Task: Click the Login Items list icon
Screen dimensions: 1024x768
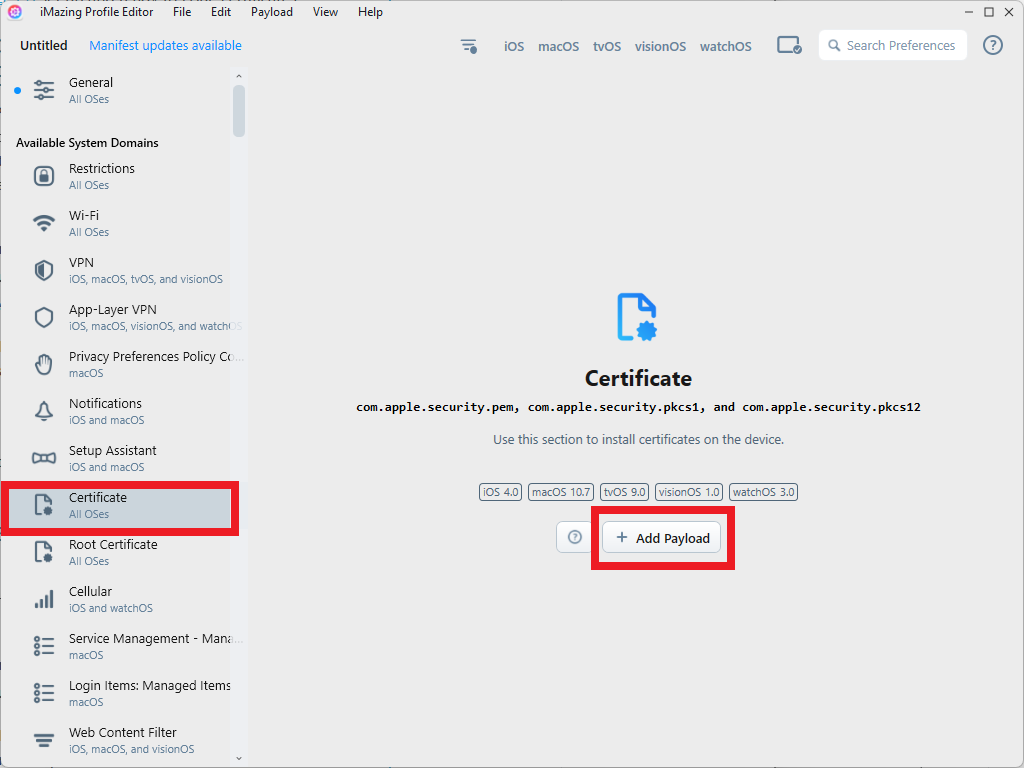Action: coord(44,693)
